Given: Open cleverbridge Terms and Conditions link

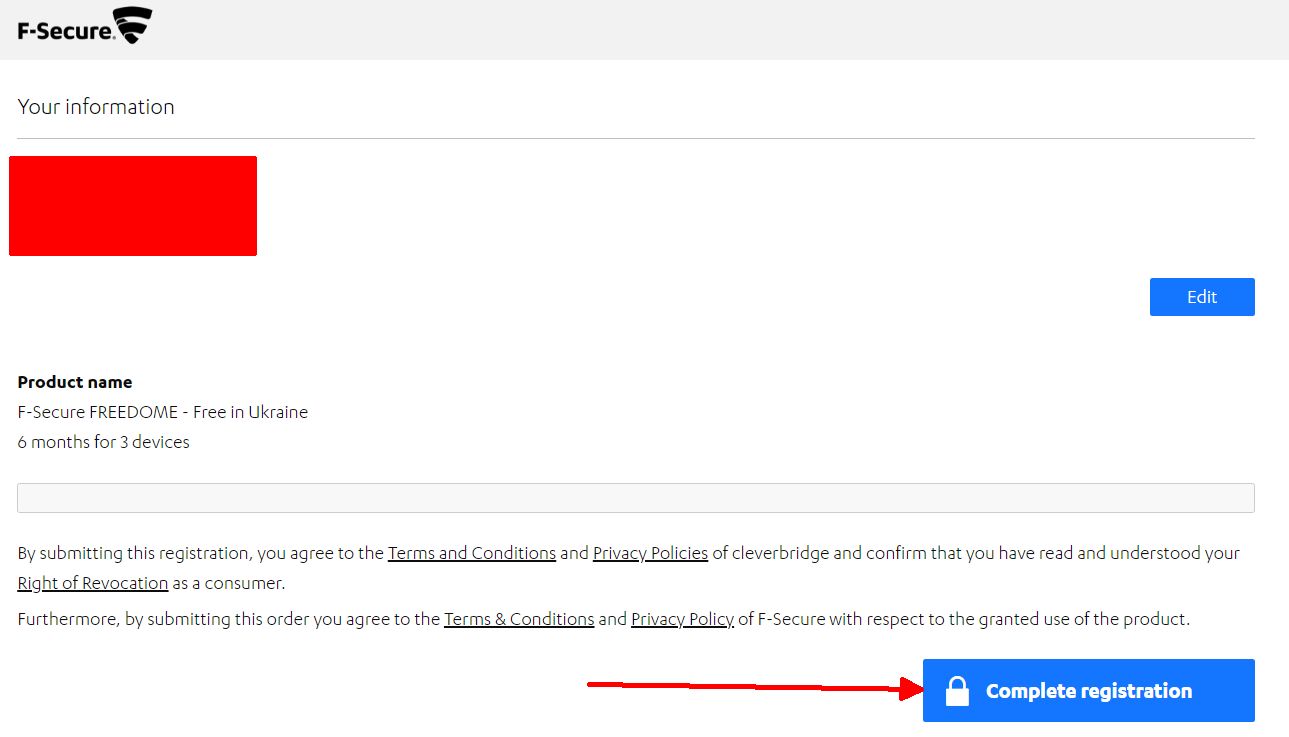Looking at the screenshot, I should click(472, 553).
